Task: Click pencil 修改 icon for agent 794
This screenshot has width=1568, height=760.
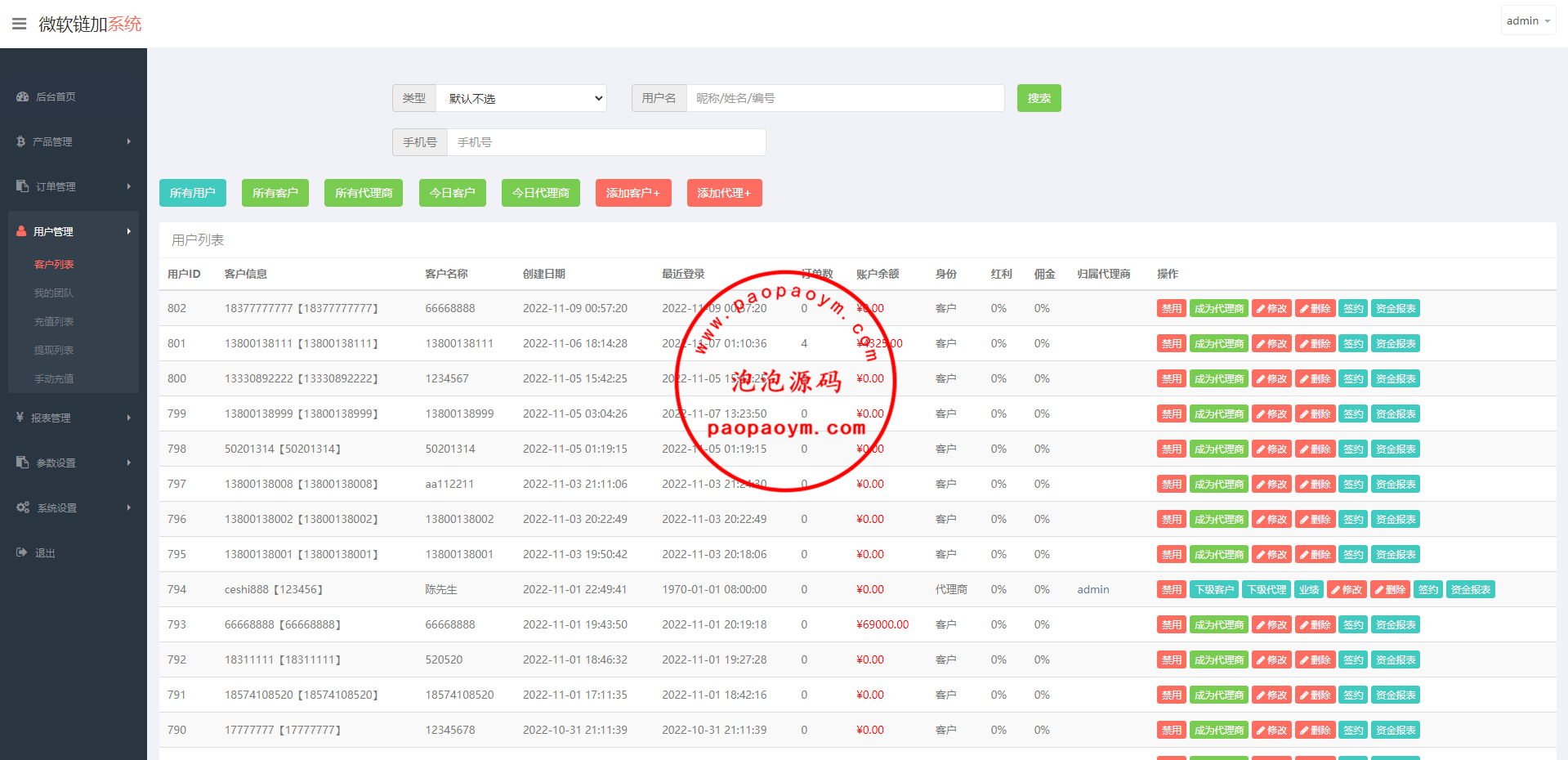Action: point(1347,589)
